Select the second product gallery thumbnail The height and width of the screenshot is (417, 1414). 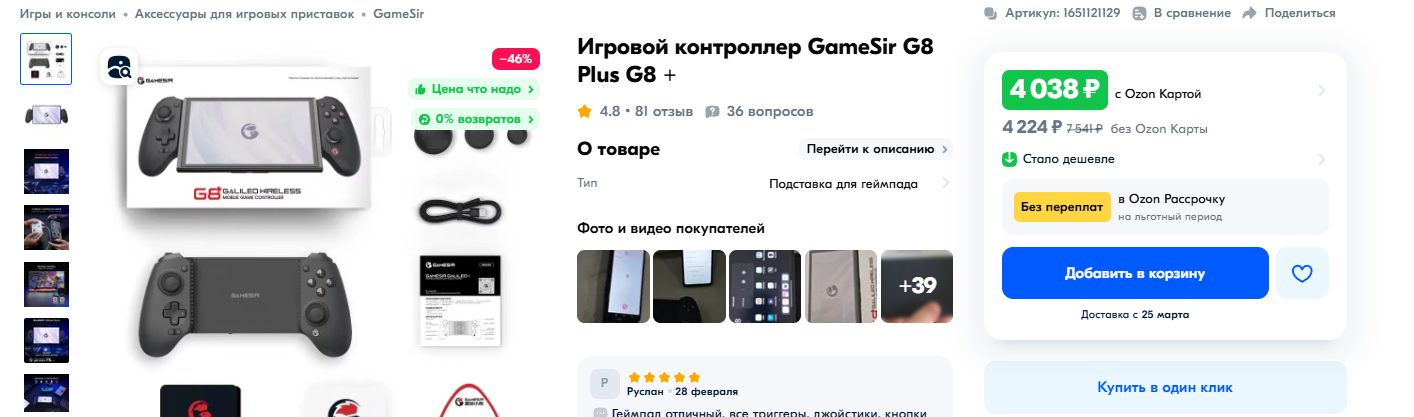click(x=46, y=115)
